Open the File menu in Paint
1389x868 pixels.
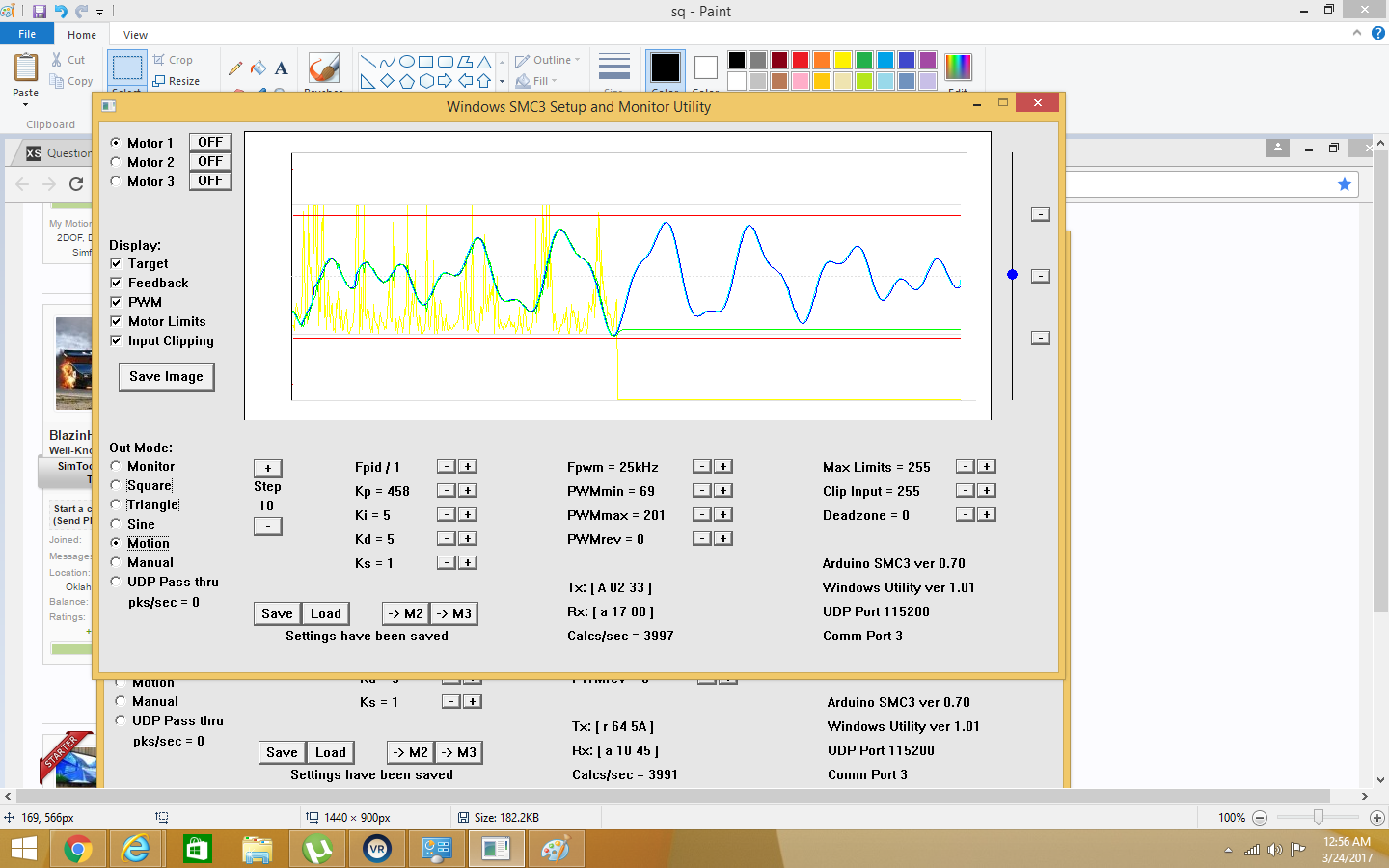click(27, 34)
